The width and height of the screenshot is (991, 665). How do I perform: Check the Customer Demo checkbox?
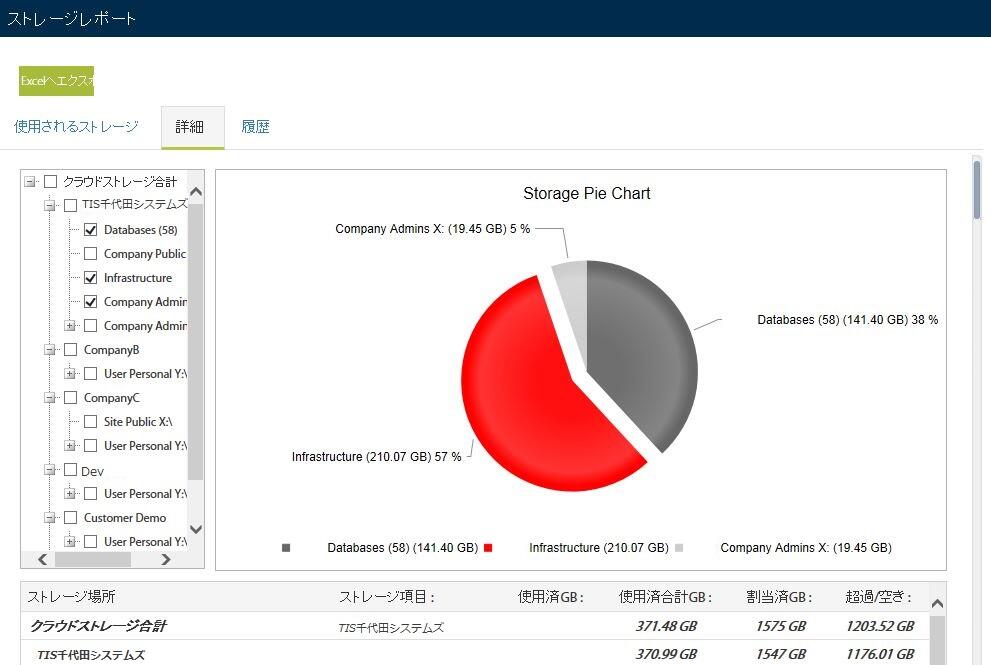[x=71, y=518]
